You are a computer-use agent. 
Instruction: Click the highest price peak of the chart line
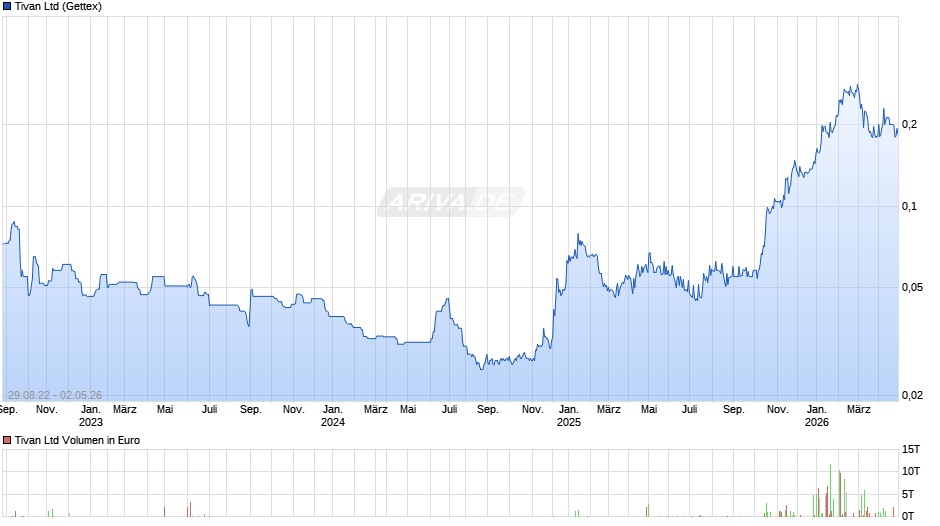[x=857, y=85]
